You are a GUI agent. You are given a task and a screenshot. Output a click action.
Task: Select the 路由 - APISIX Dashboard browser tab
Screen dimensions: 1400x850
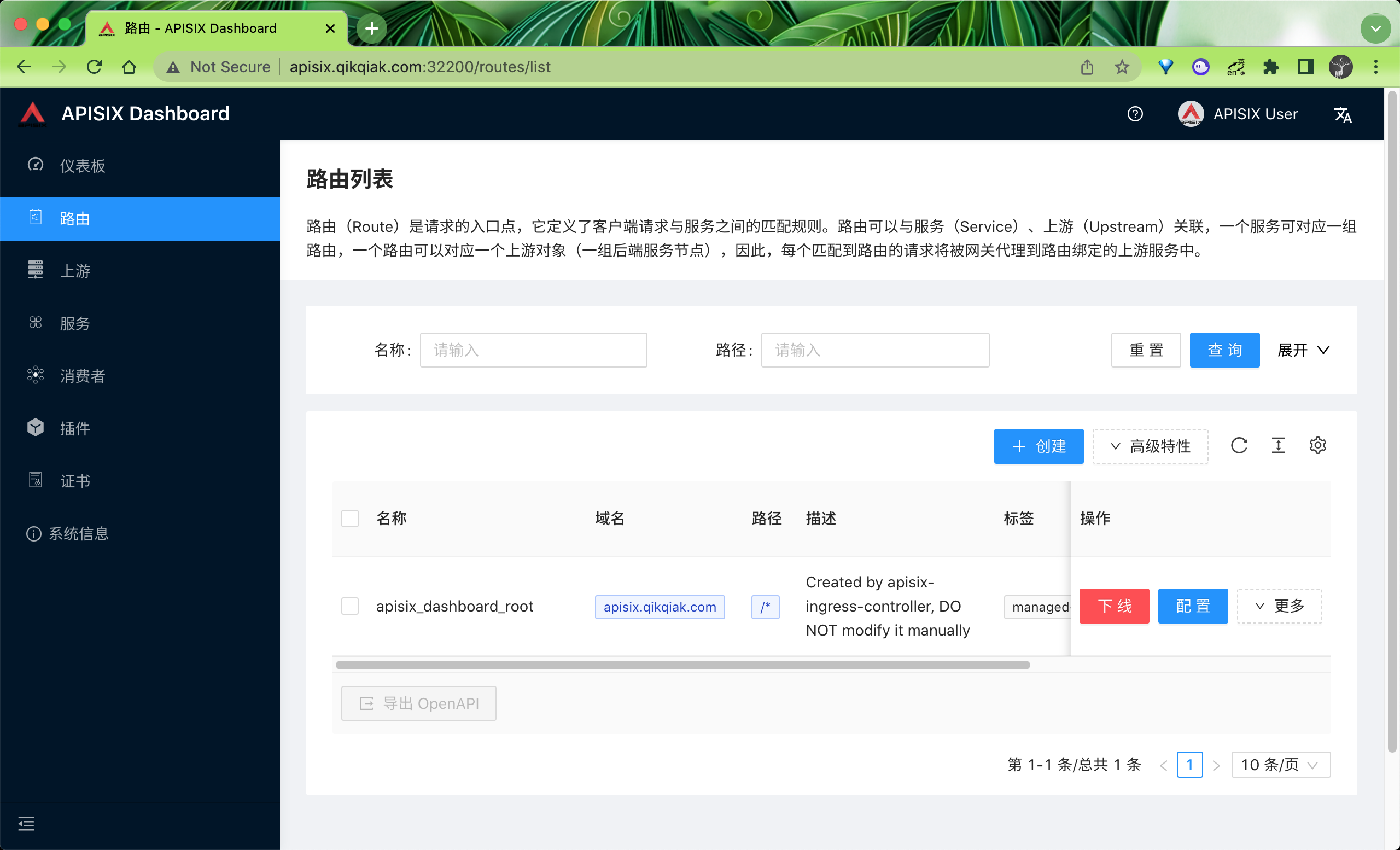tap(216, 28)
